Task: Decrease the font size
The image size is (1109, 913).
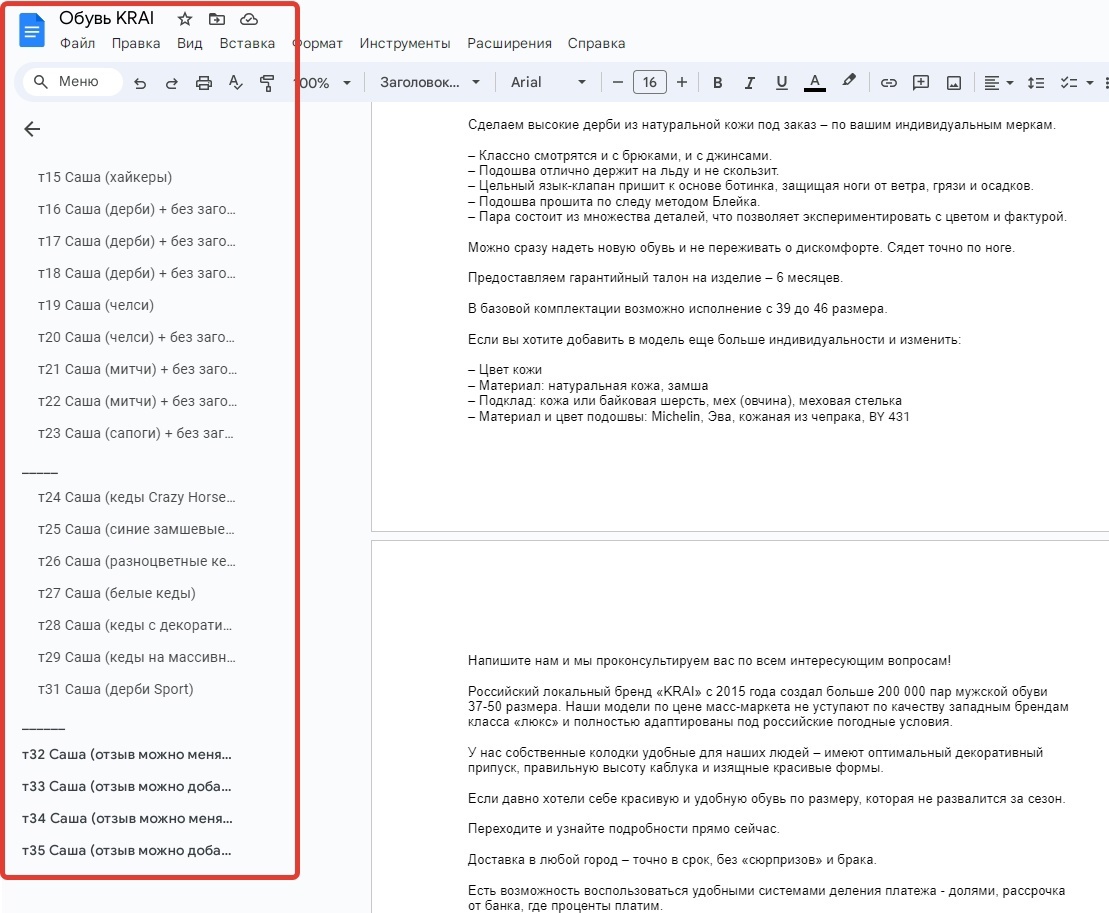Action: pos(617,82)
